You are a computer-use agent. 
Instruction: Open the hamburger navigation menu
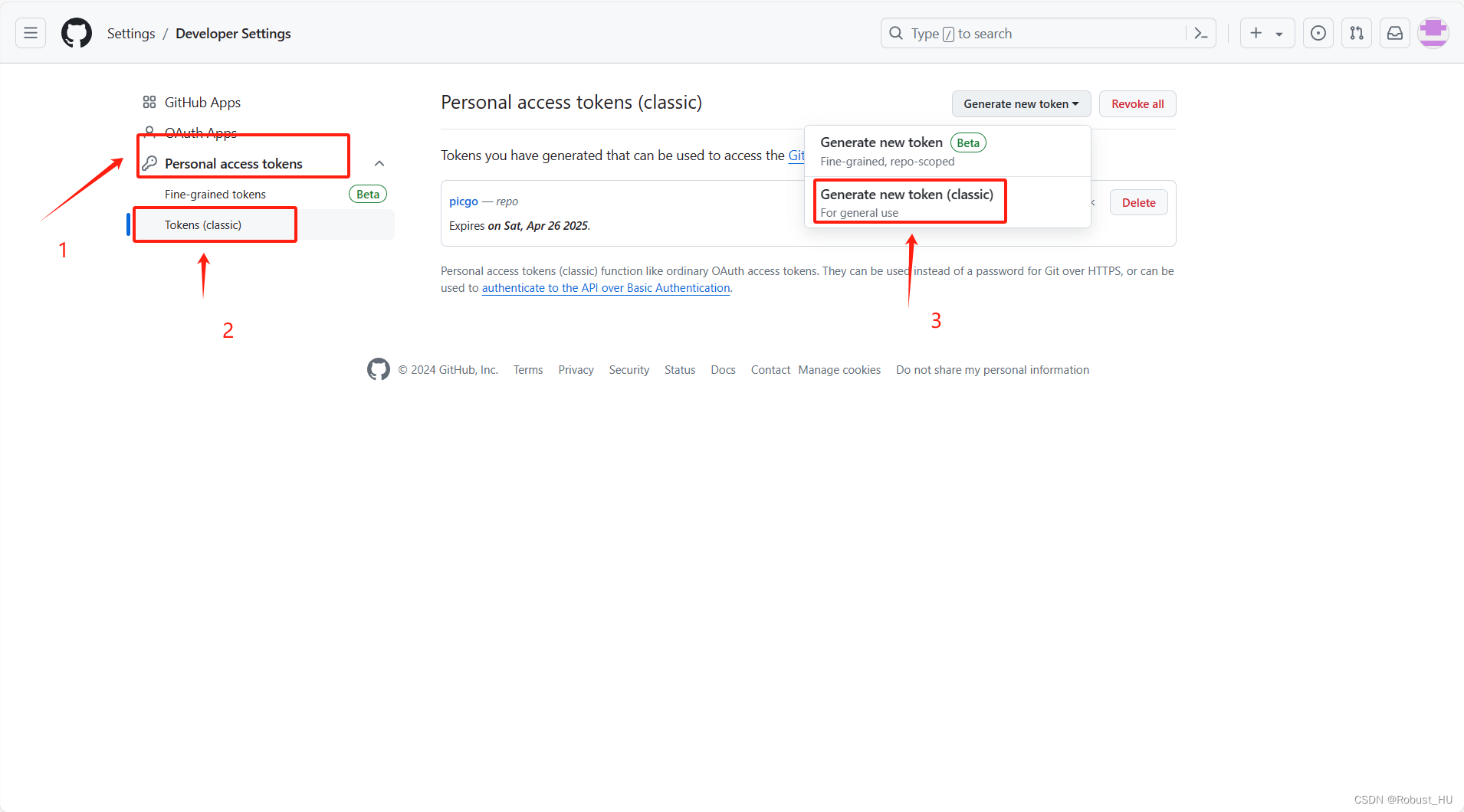tap(31, 33)
